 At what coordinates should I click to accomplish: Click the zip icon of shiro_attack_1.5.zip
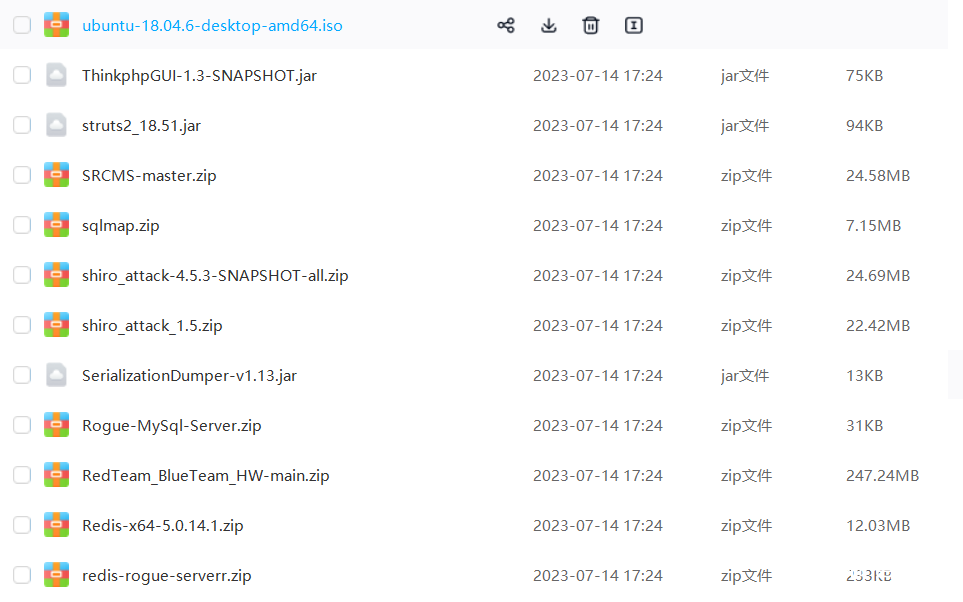click(x=57, y=325)
